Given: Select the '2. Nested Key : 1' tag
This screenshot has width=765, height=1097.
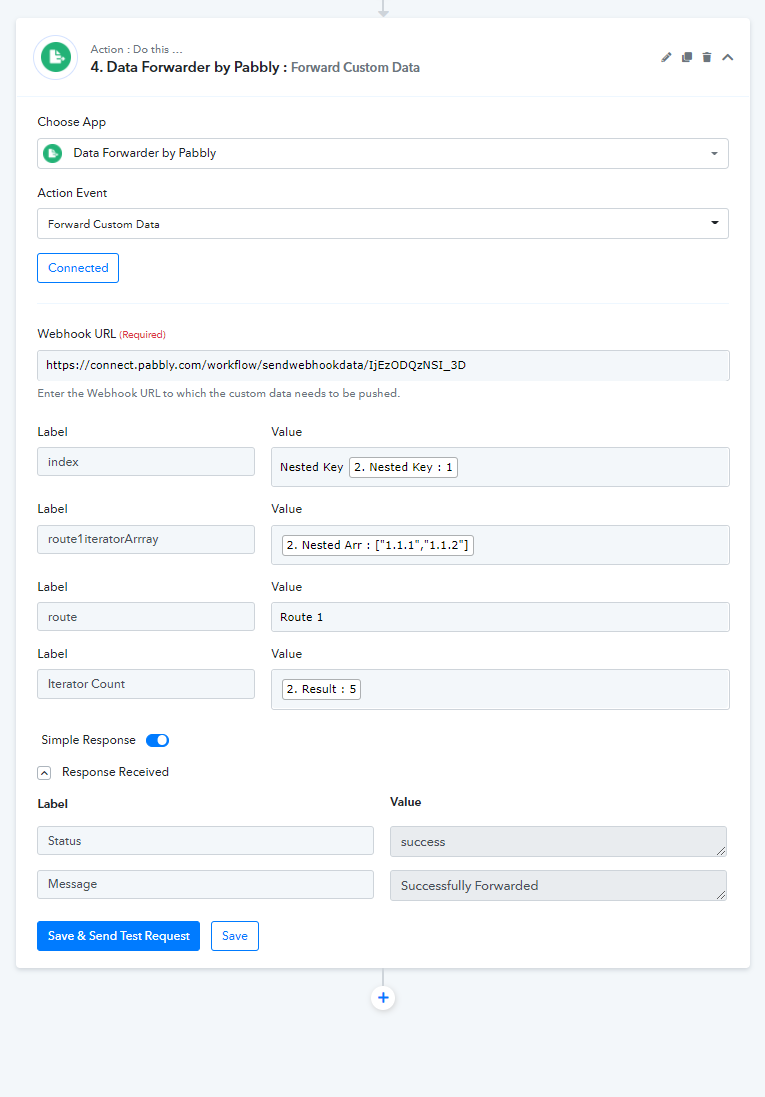Looking at the screenshot, I should [403, 467].
